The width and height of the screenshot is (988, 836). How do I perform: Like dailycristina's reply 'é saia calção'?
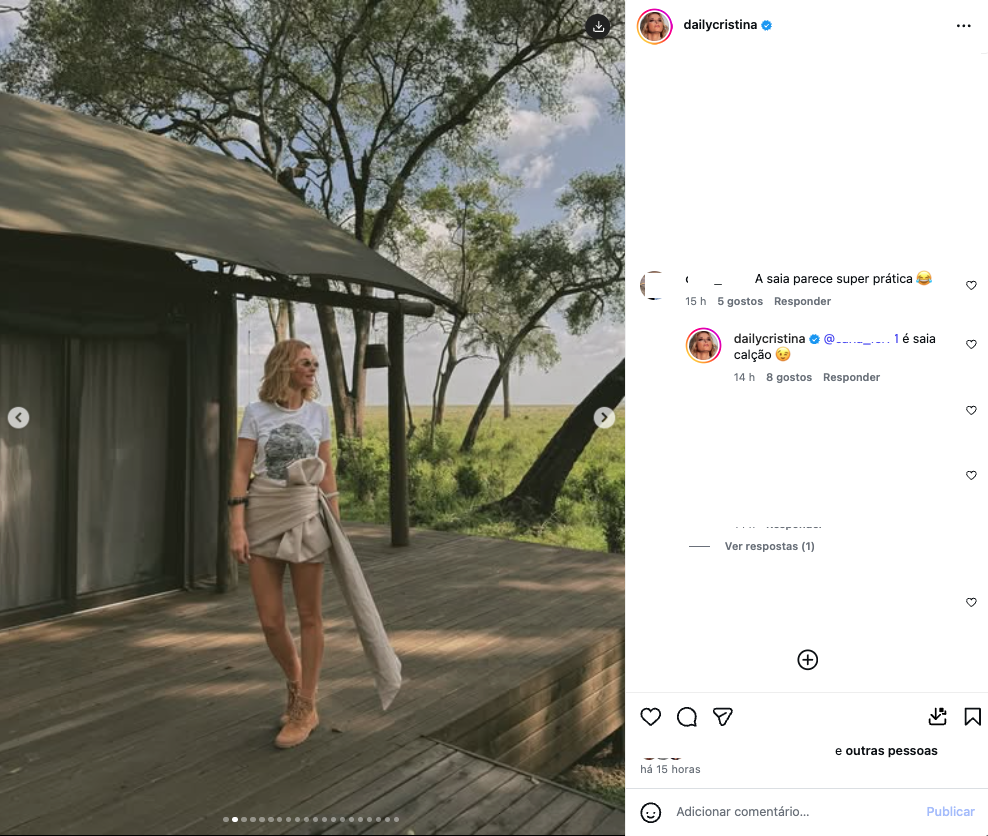(971, 344)
